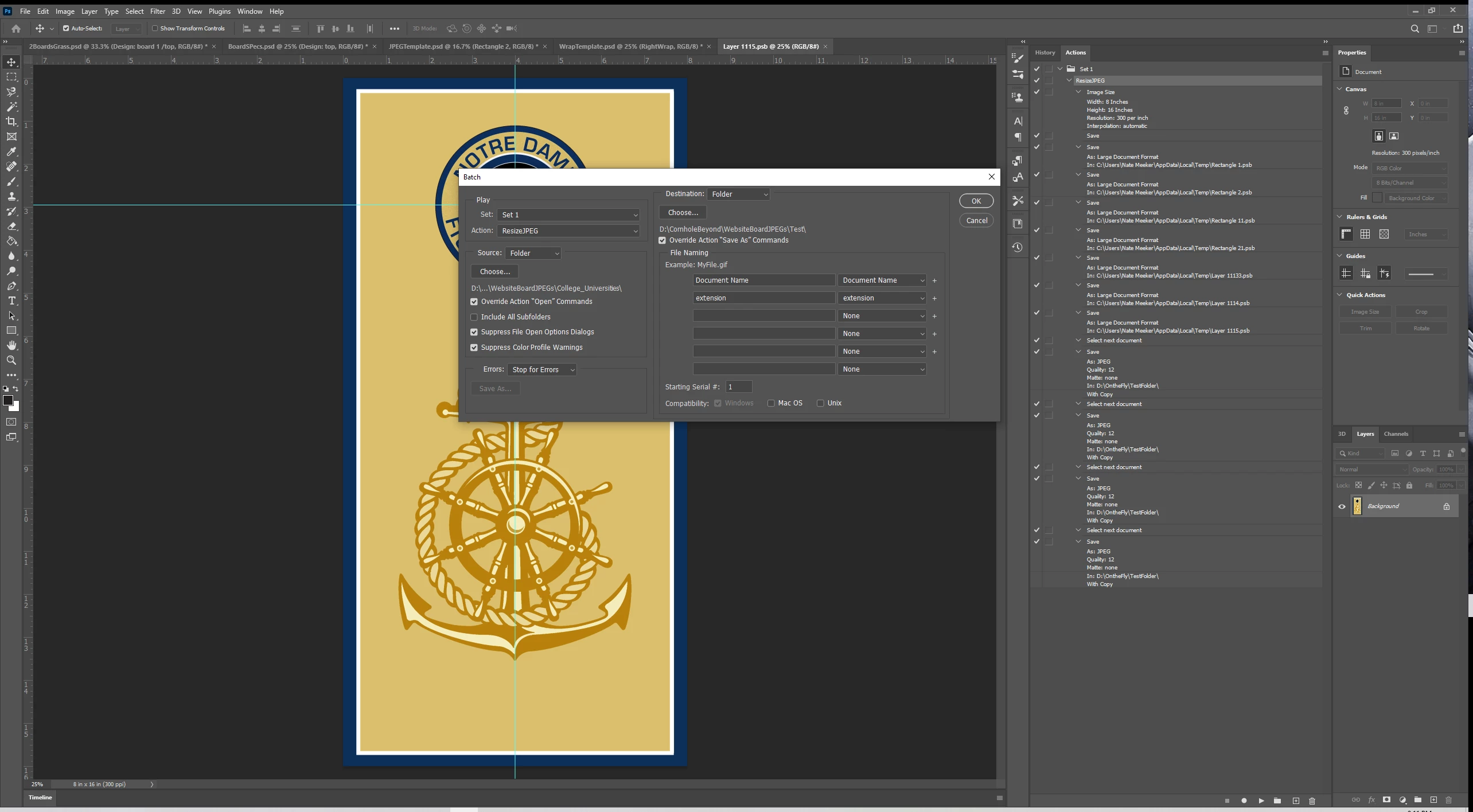The height and width of the screenshot is (812, 1473).
Task: Open the Filter menu
Action: [157, 11]
